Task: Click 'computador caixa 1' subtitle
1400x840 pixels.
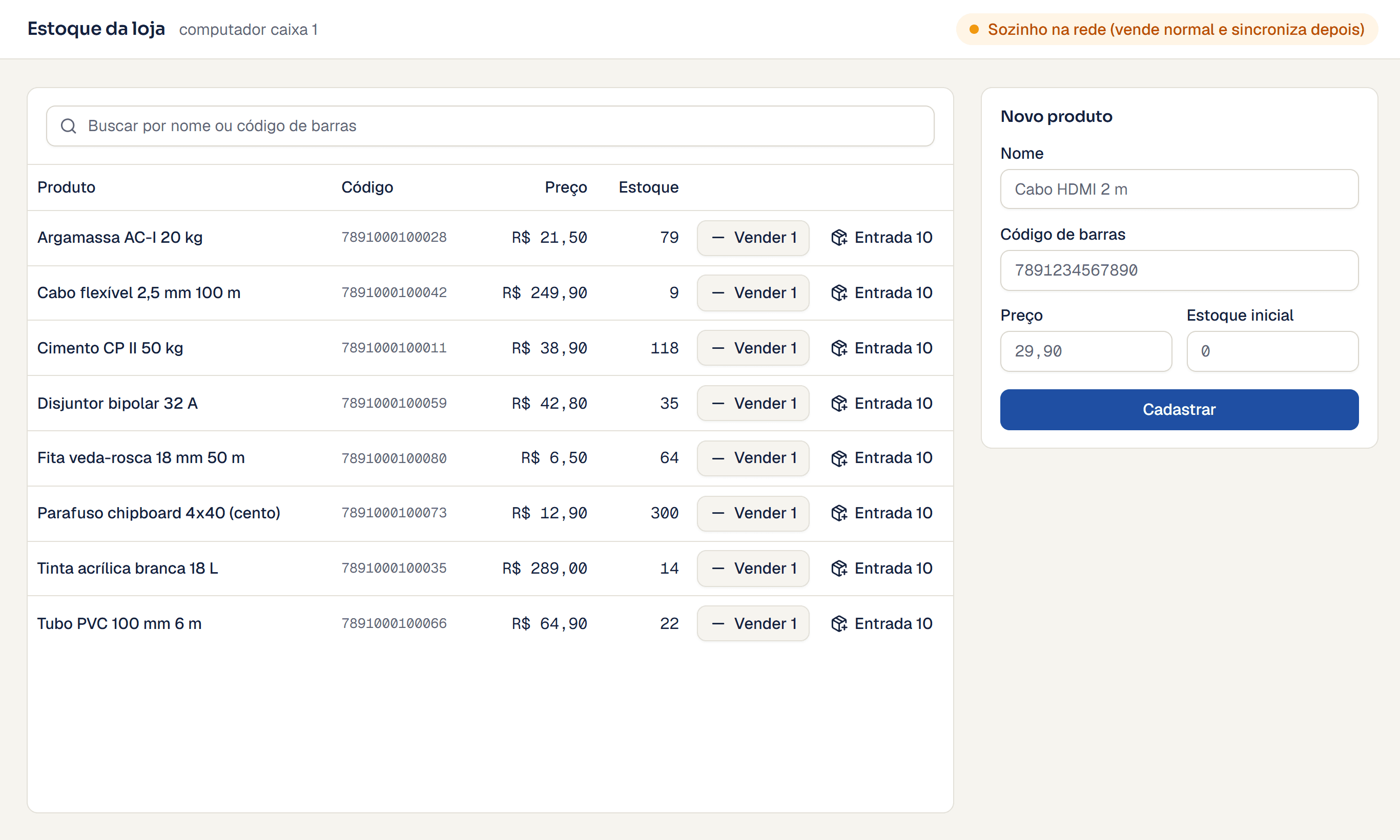Action: click(248, 29)
